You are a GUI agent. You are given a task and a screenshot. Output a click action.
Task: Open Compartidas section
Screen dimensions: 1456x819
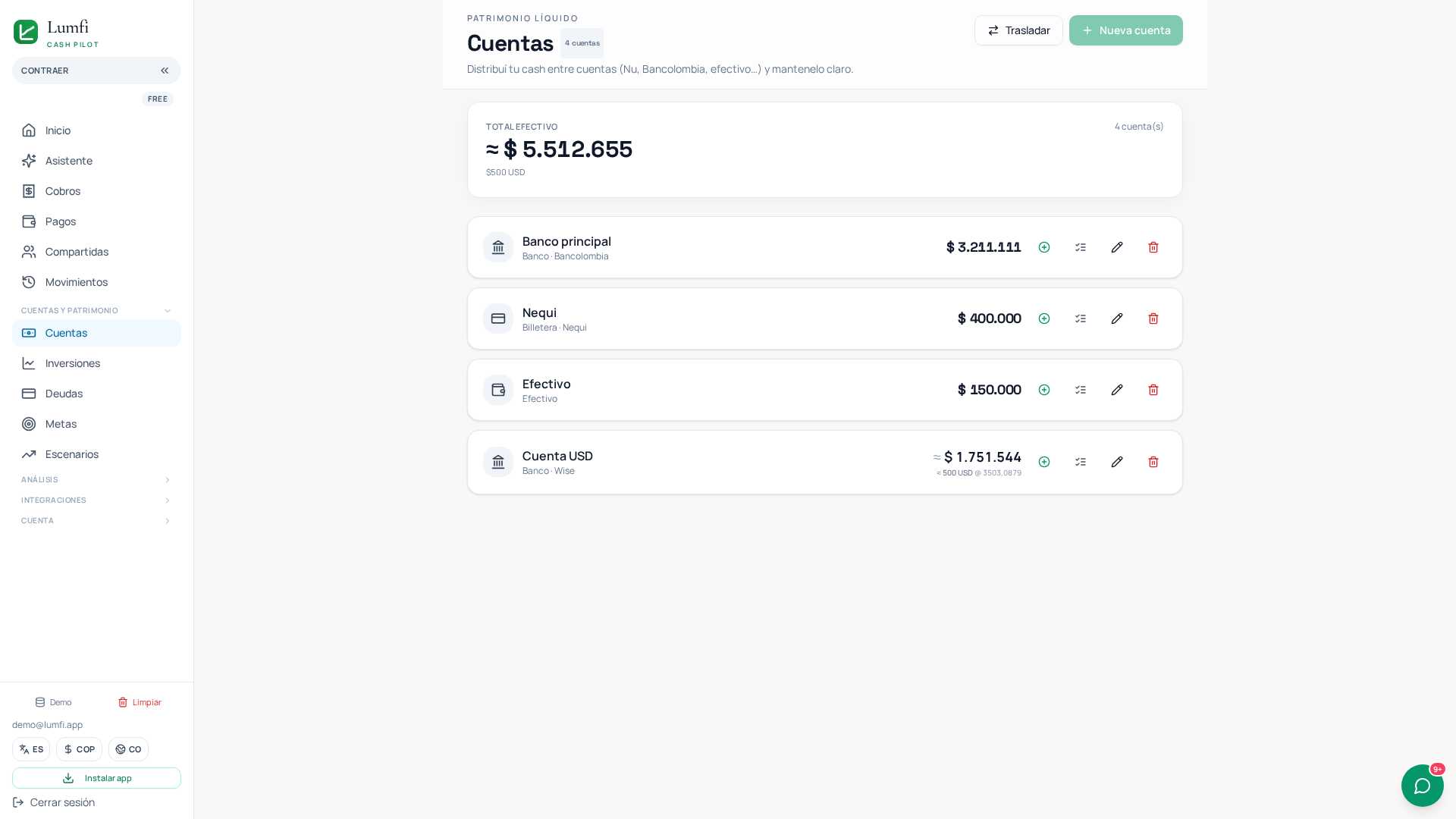point(96,252)
